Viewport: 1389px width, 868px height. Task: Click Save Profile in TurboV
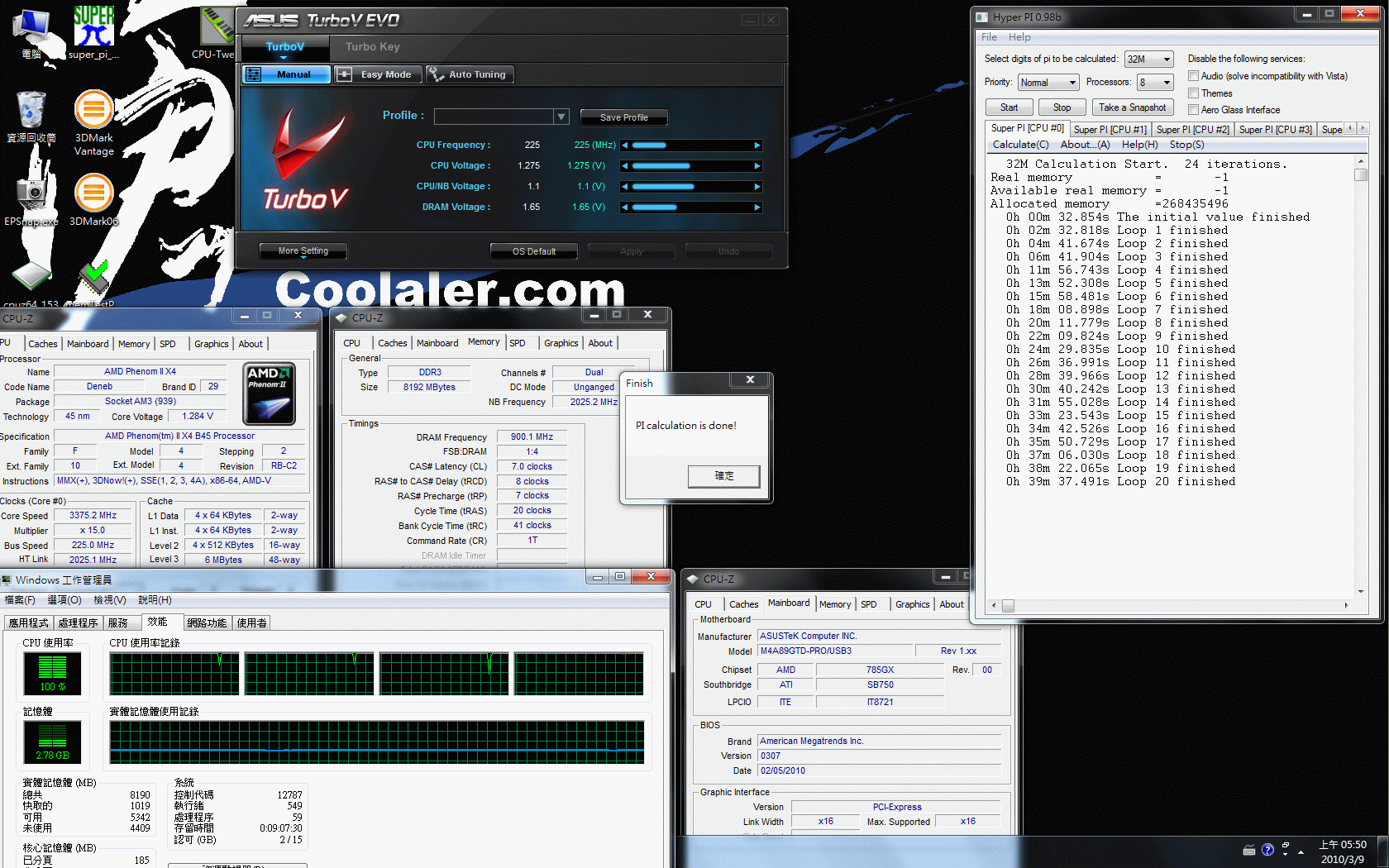[623, 117]
